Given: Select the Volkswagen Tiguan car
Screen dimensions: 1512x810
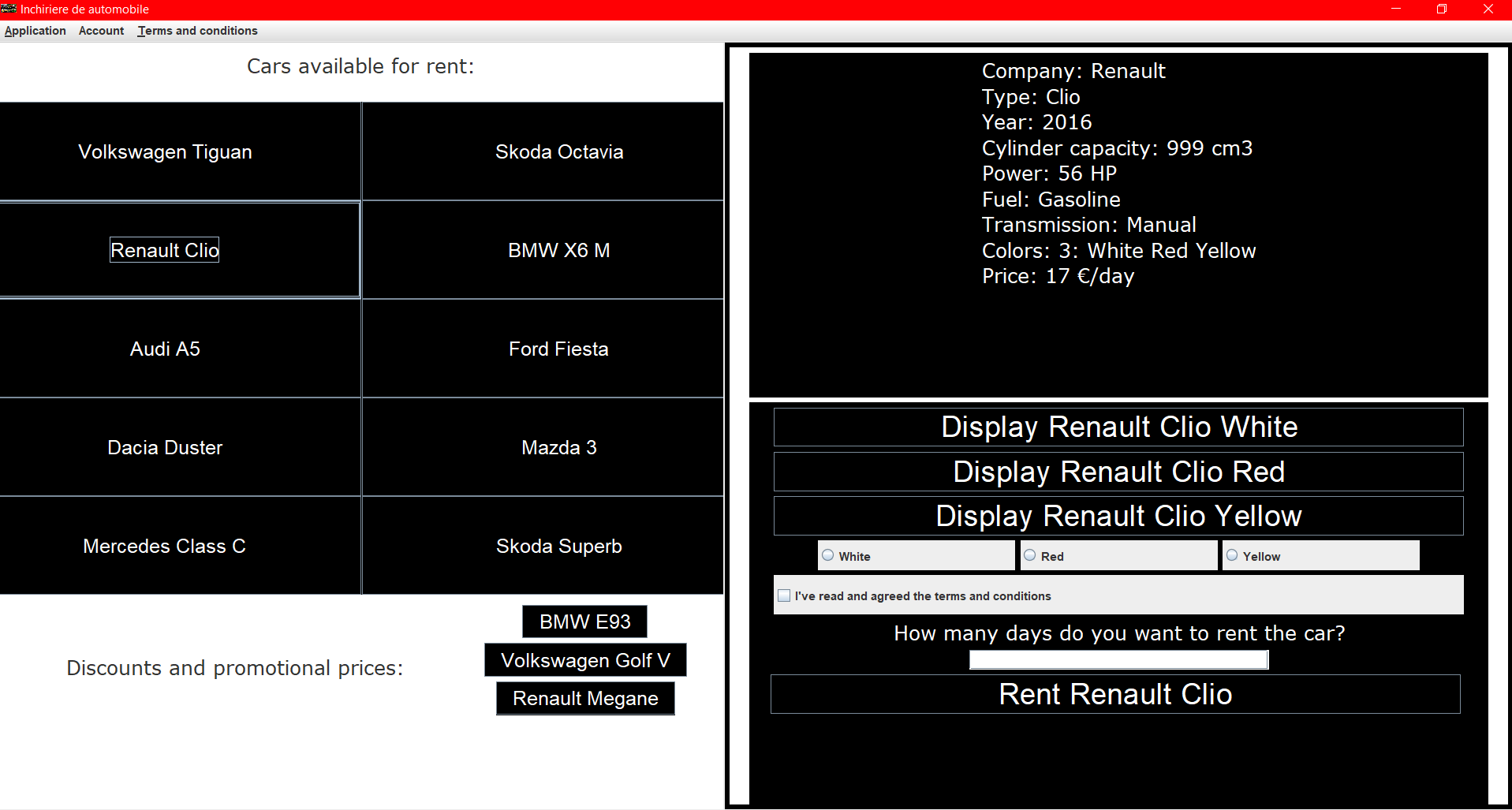Looking at the screenshot, I should click(x=180, y=151).
